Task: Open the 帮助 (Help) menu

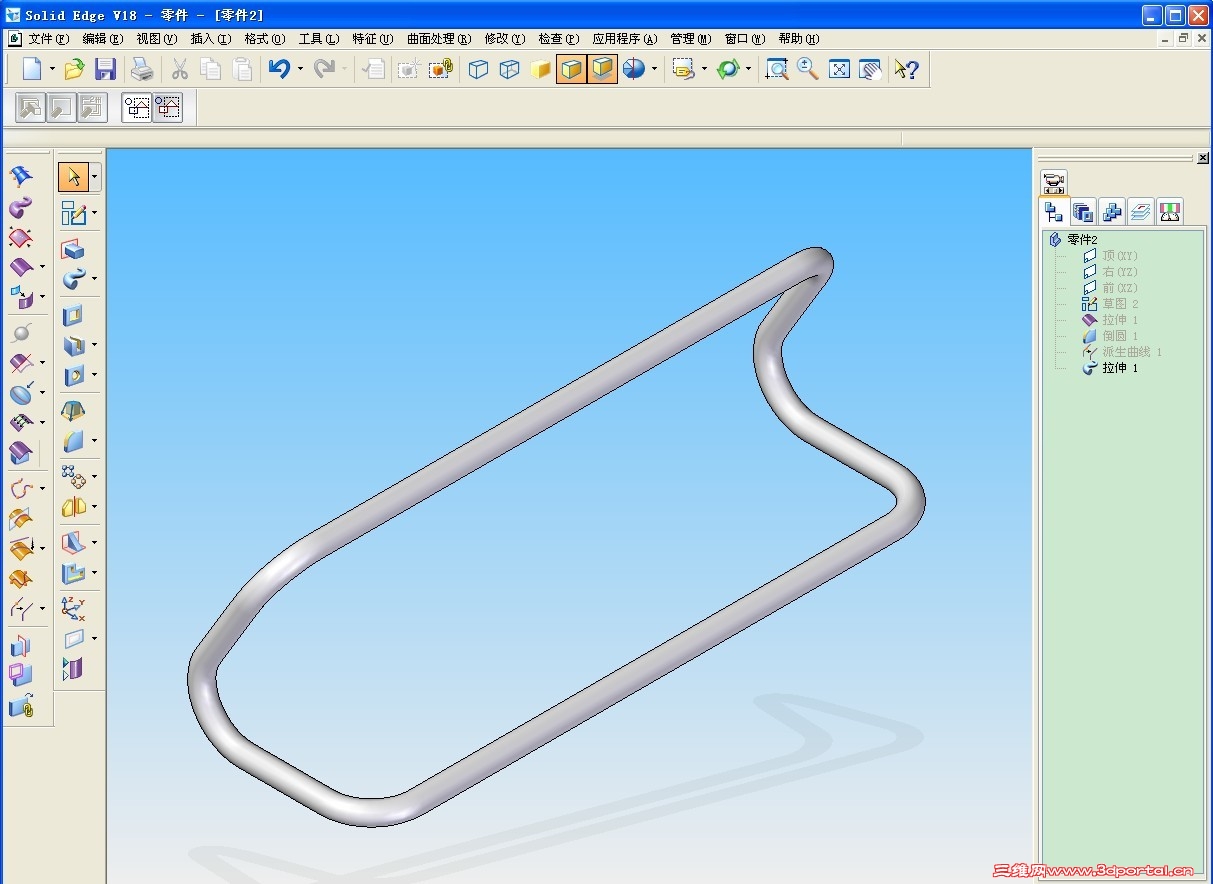Action: pos(798,39)
